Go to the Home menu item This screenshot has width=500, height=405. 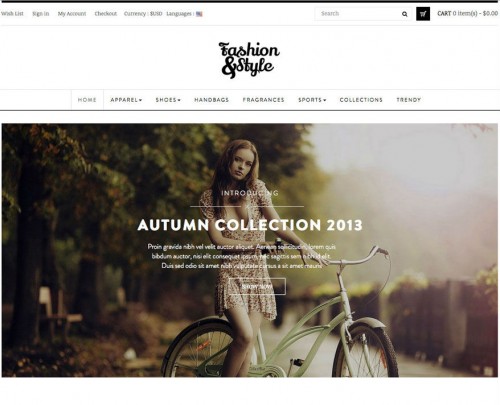pyautogui.click(x=87, y=100)
